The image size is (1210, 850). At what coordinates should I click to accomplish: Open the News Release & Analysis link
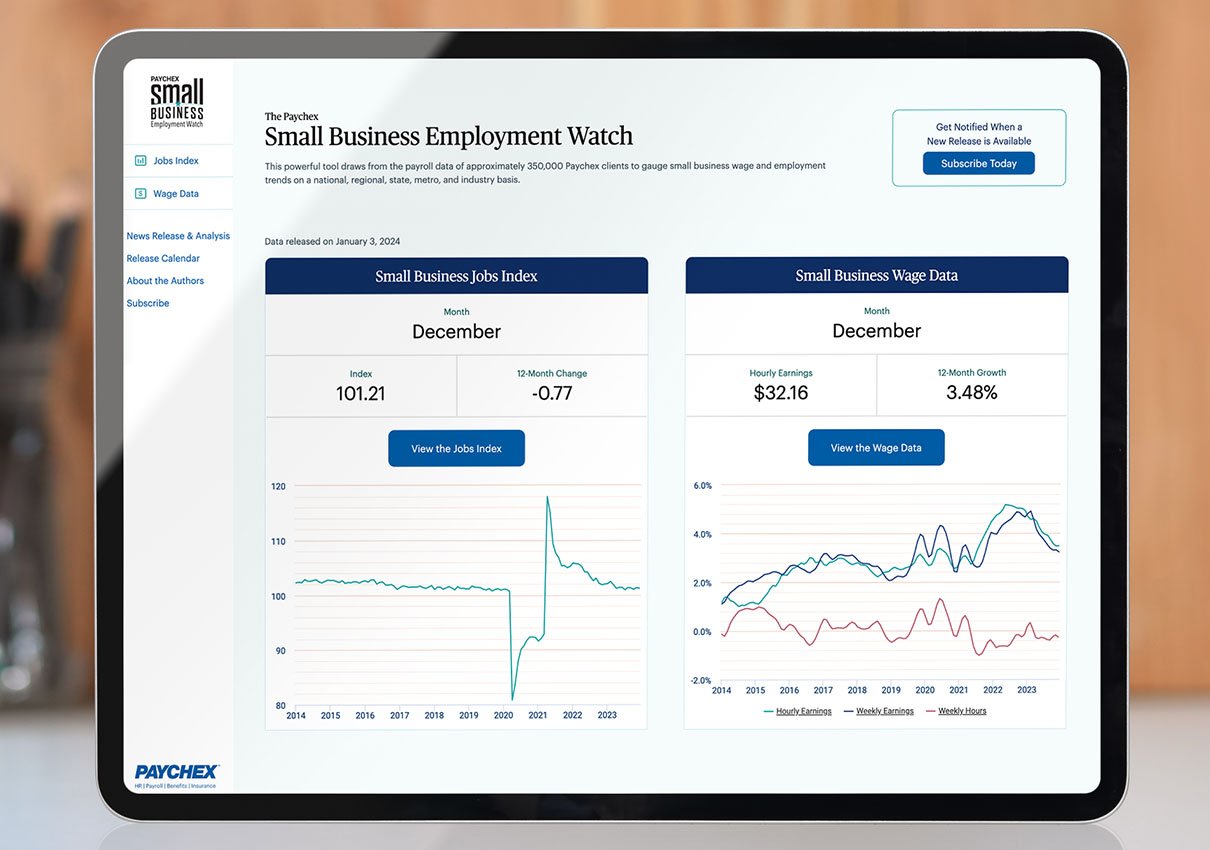(x=178, y=236)
